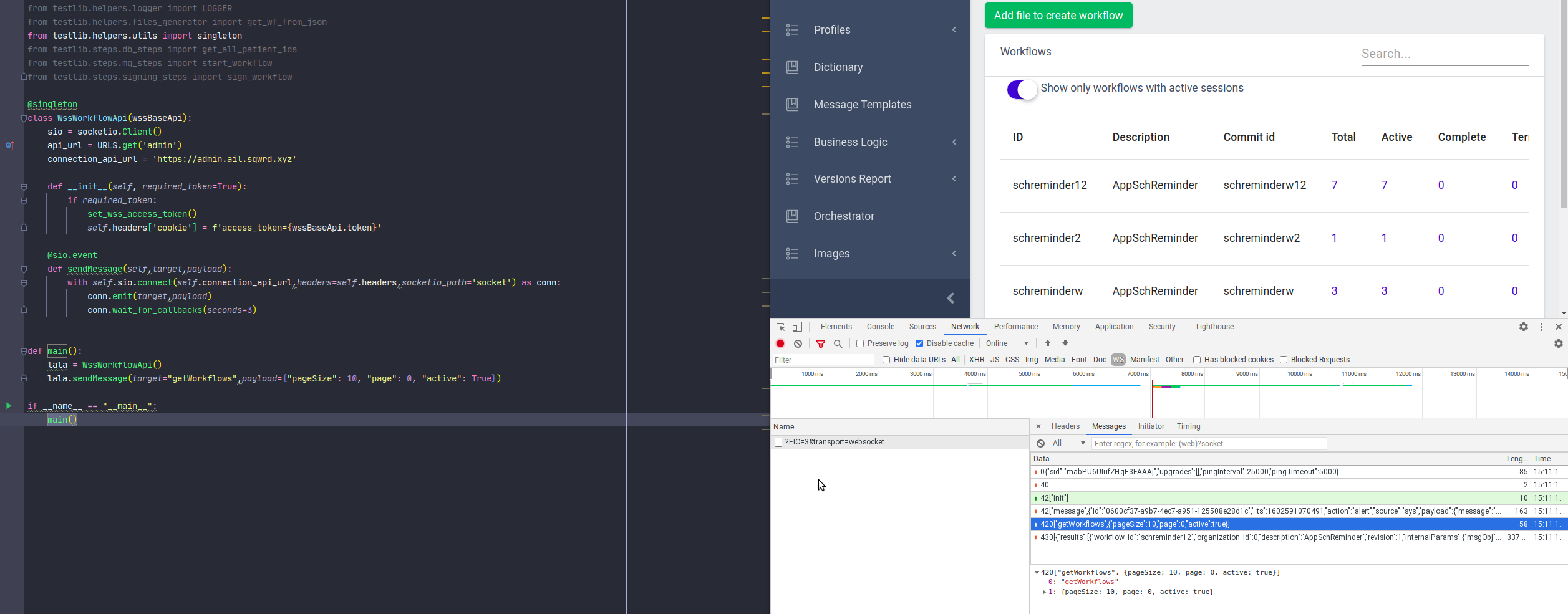Toggle the network filter funnel icon

point(821,343)
